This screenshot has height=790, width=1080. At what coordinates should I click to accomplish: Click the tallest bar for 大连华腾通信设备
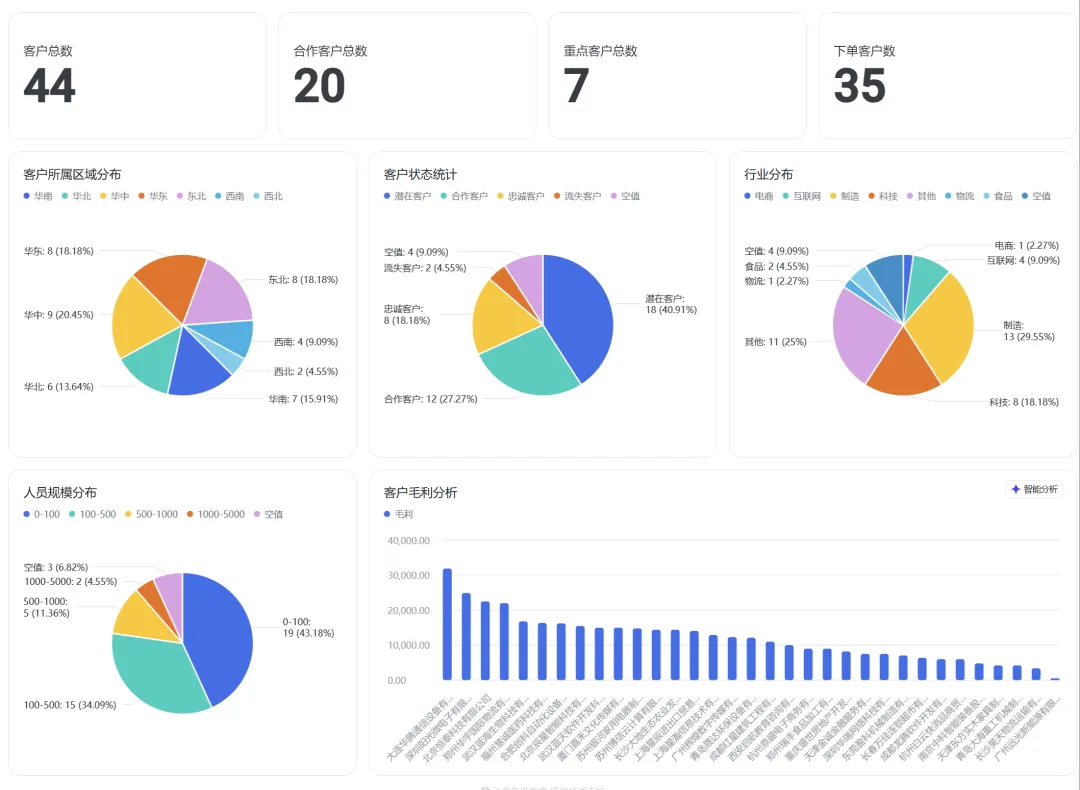coord(447,624)
